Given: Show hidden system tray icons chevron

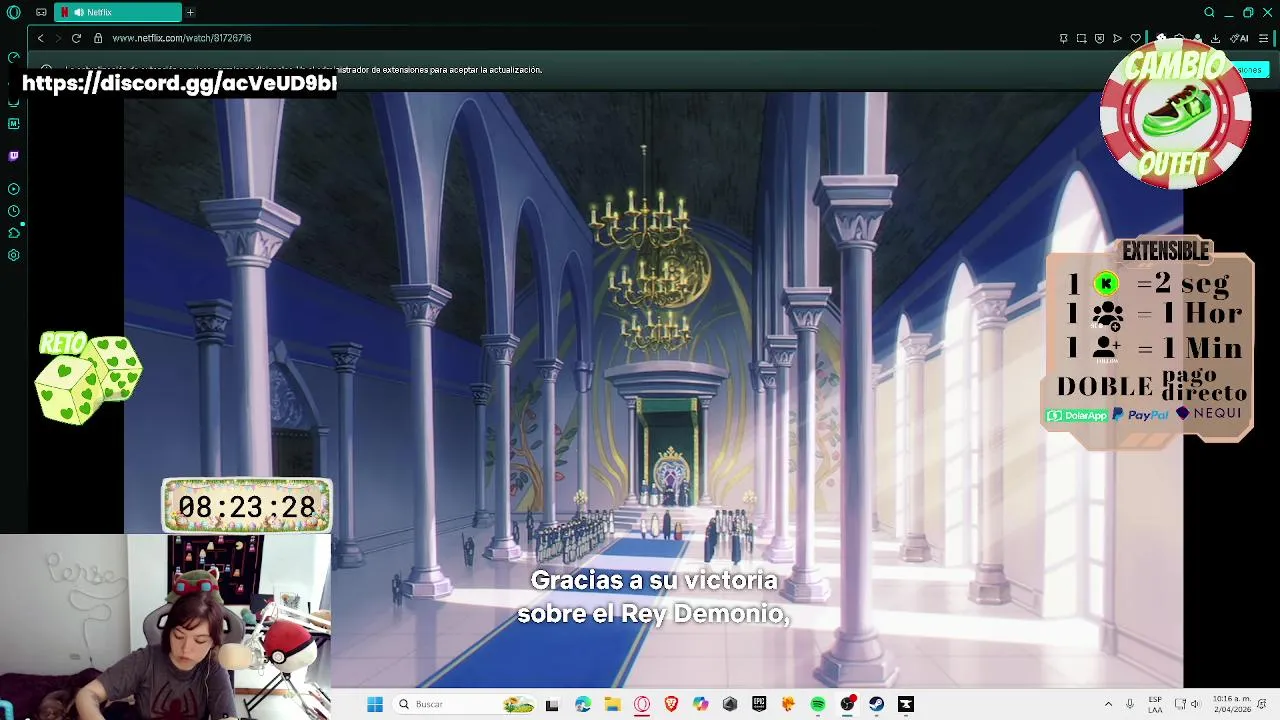Looking at the screenshot, I should (x=1108, y=704).
